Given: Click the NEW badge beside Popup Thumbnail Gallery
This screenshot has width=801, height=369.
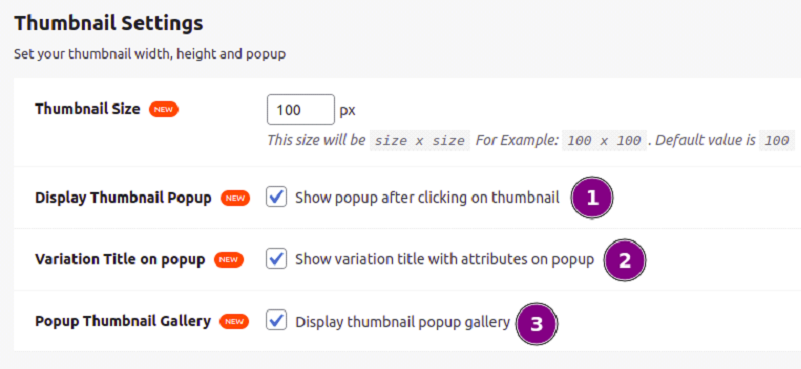Looking at the screenshot, I should tap(234, 321).
